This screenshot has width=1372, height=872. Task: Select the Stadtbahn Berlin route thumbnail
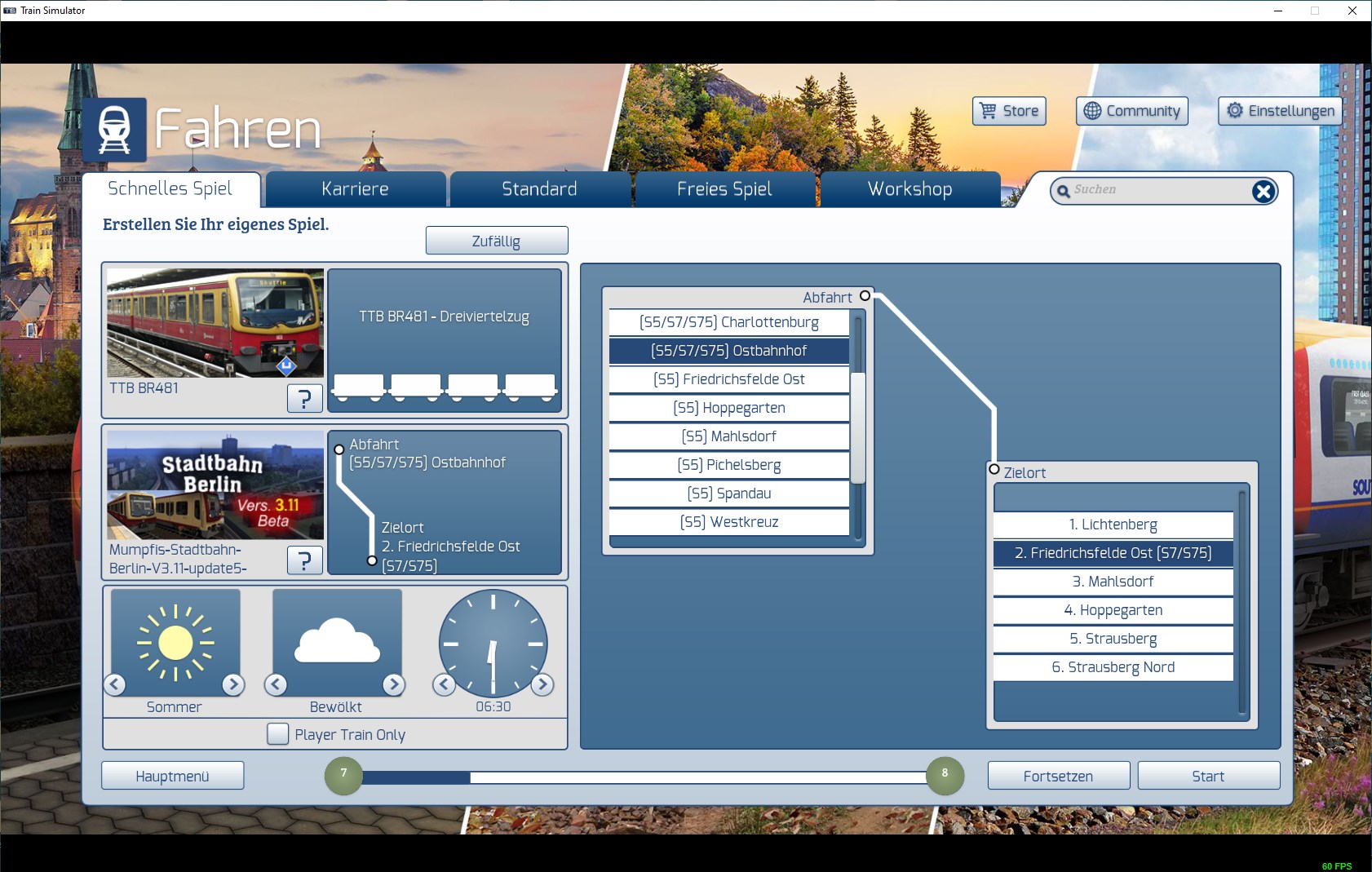click(x=215, y=485)
